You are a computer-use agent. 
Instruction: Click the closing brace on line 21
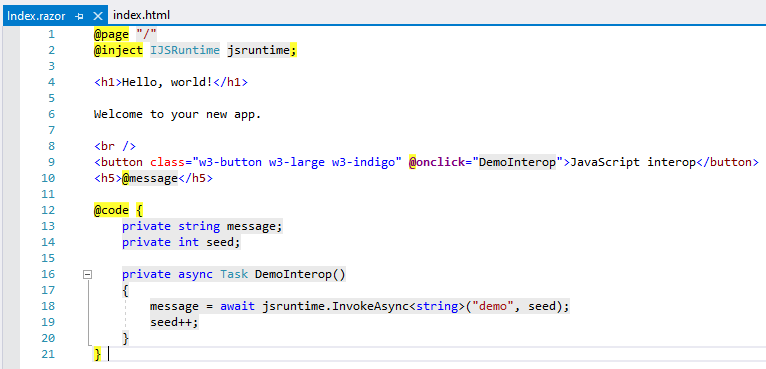coord(98,354)
